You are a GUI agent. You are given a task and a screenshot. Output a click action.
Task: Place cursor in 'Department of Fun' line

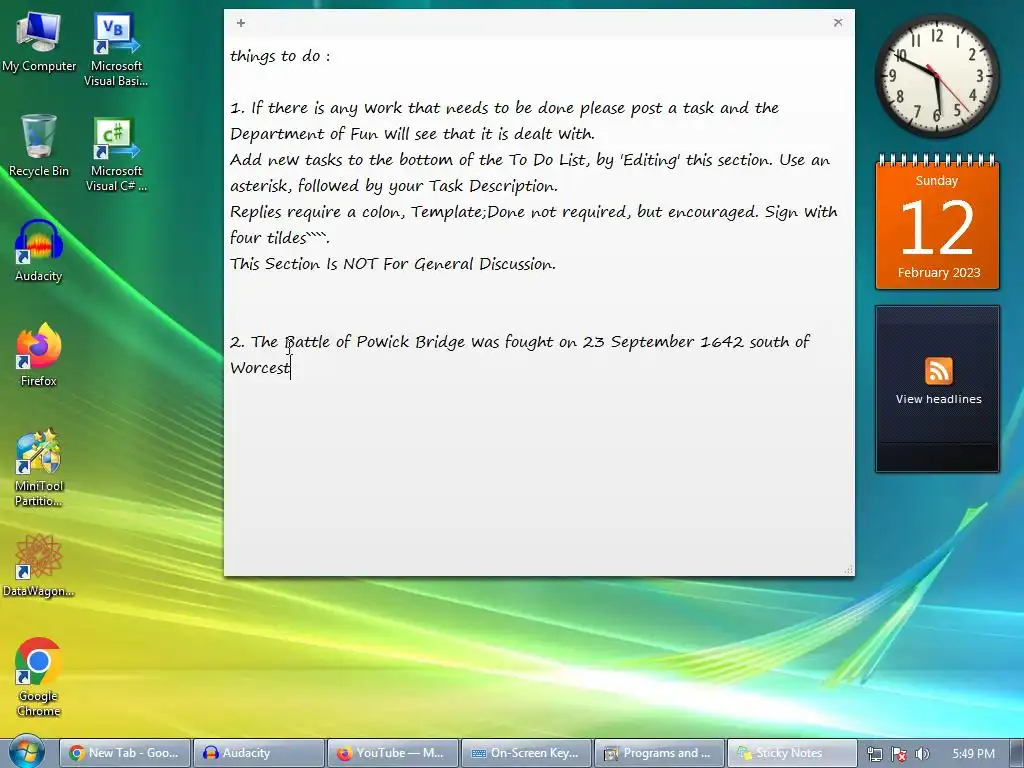coord(412,134)
